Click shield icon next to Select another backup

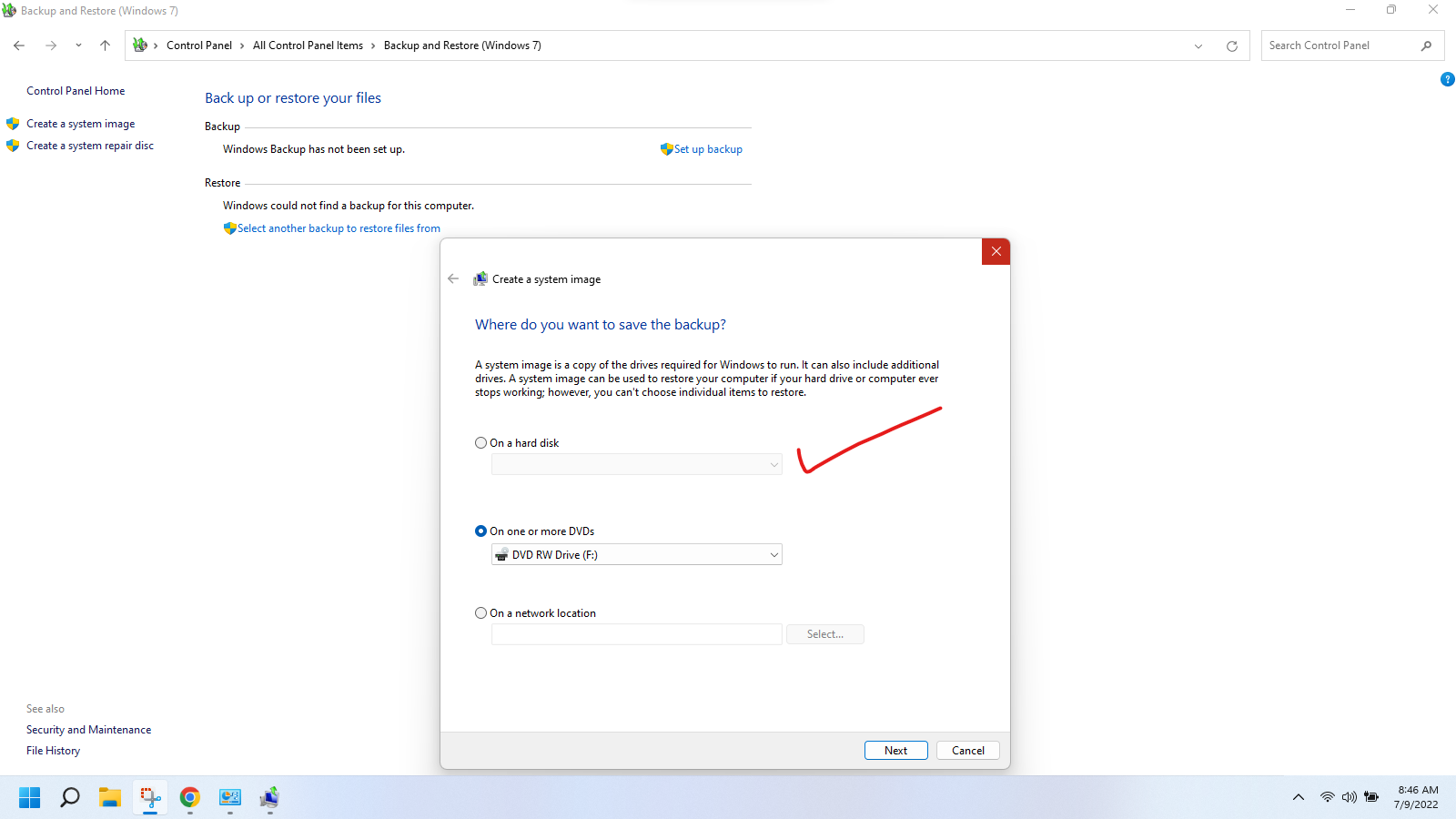pos(230,228)
